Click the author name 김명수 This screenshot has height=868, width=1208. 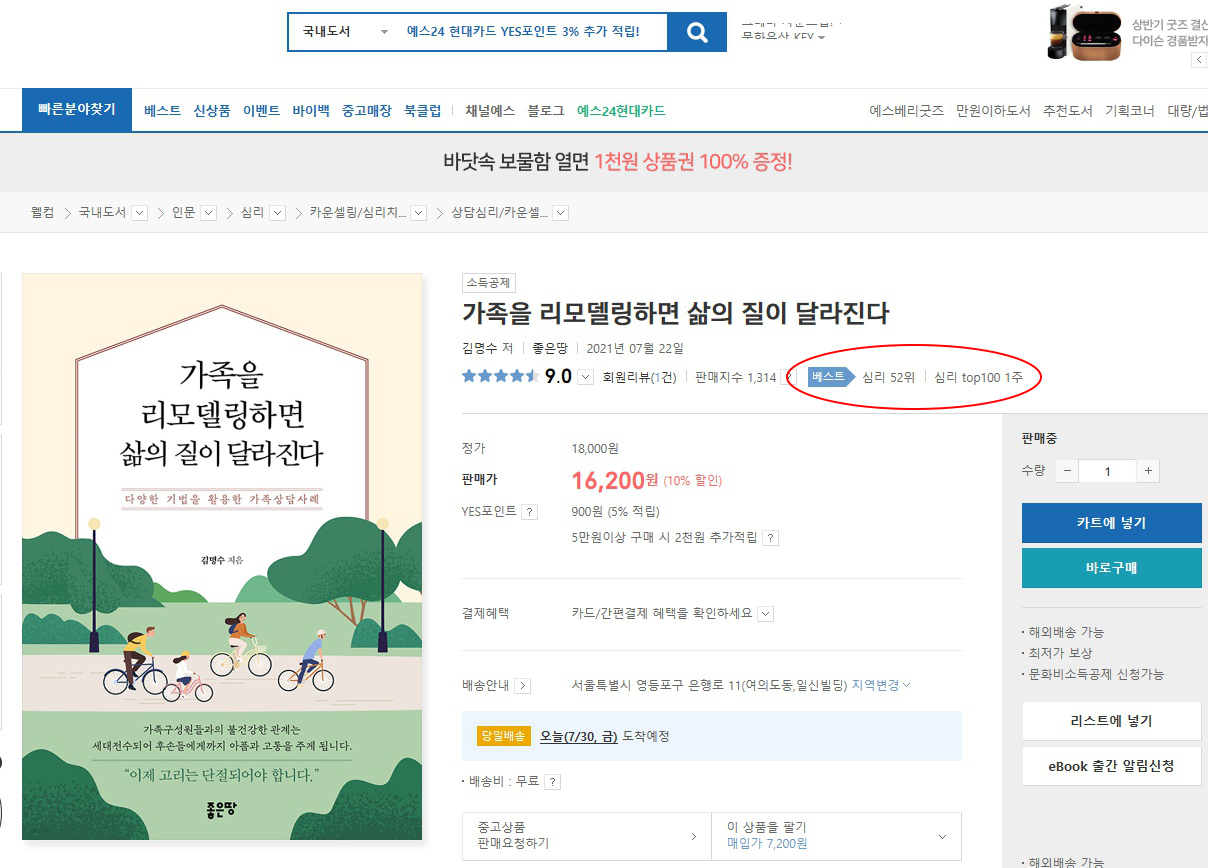(480, 348)
